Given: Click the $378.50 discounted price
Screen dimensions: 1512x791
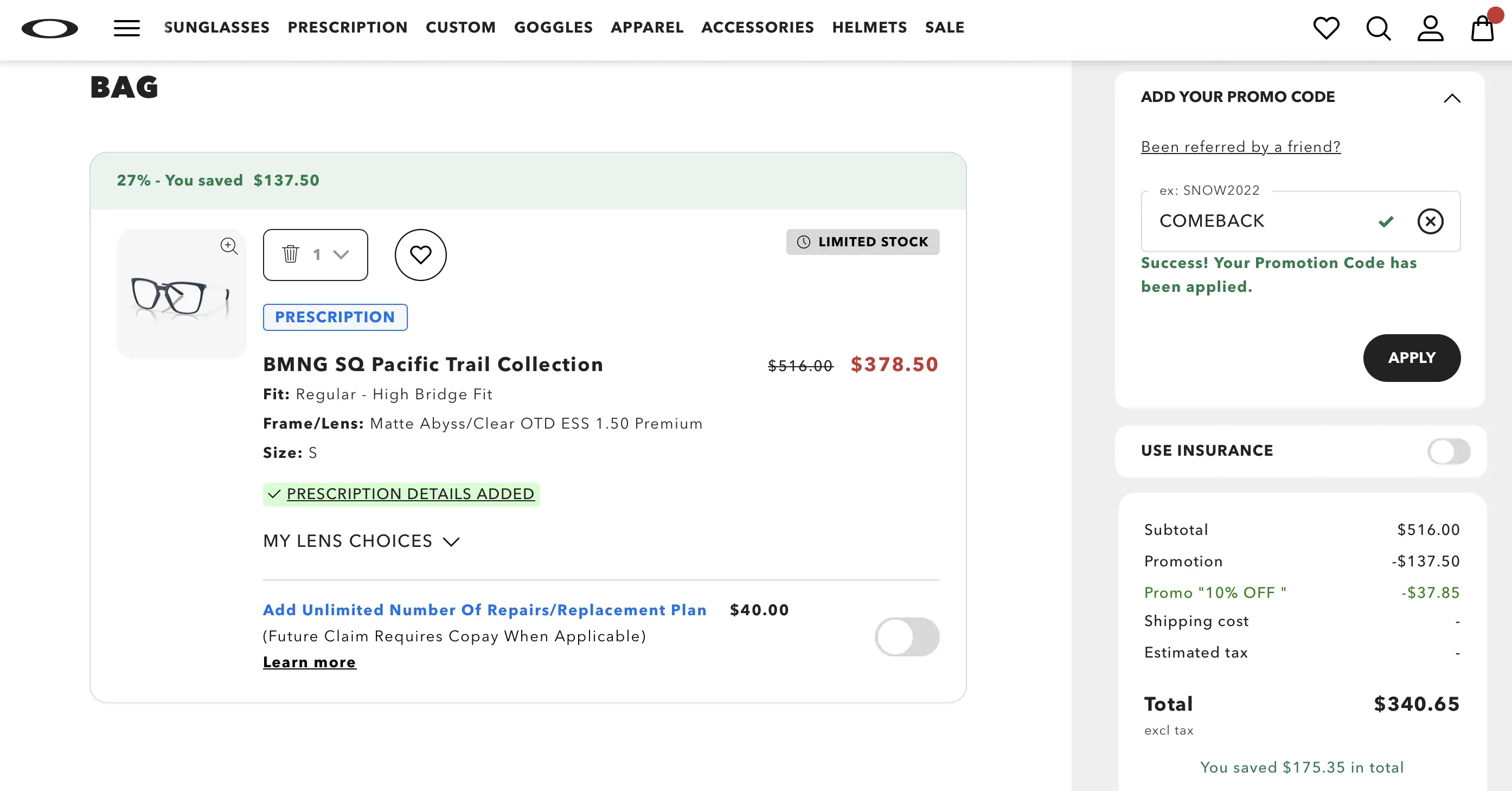Looking at the screenshot, I should 894,364.
